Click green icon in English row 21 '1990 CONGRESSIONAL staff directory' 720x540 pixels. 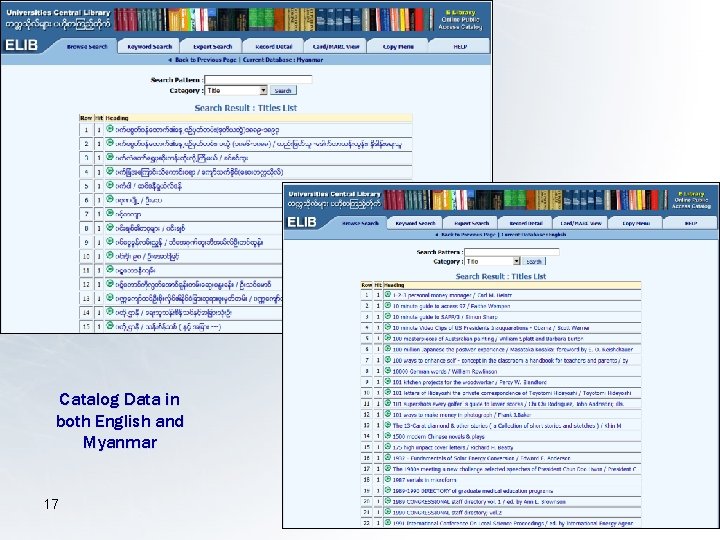click(x=388, y=512)
